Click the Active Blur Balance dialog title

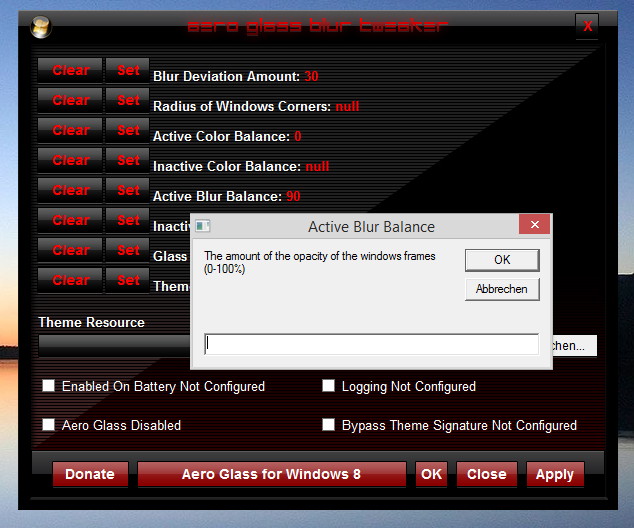click(372, 227)
